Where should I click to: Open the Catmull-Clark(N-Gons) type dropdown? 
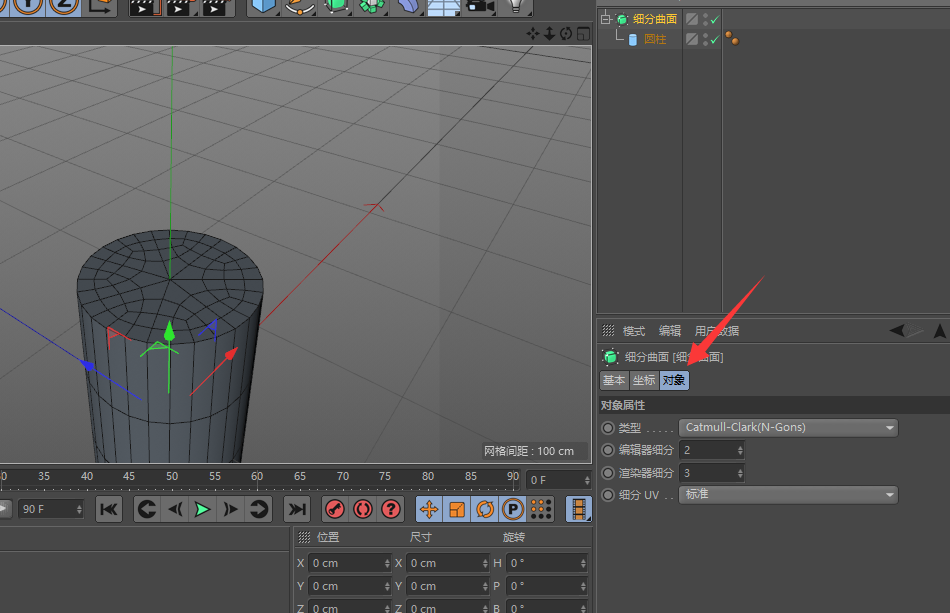point(788,427)
